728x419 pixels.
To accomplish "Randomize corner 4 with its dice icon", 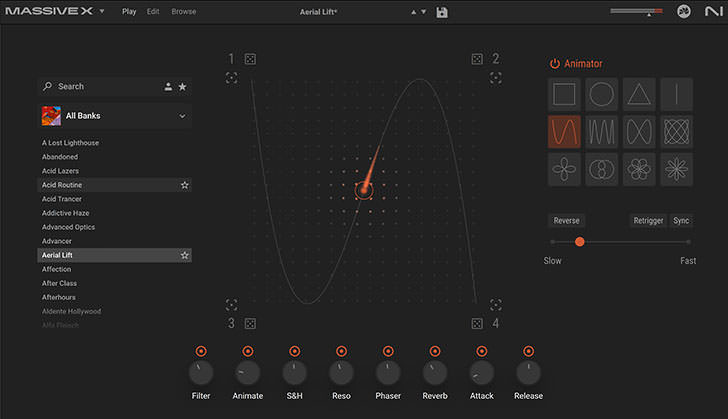I will [477, 323].
